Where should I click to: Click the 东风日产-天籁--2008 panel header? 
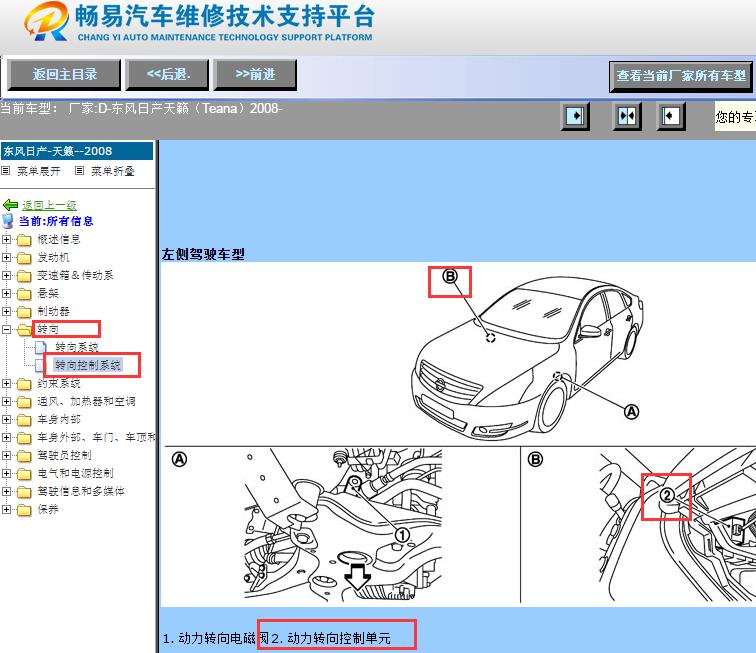(77, 151)
